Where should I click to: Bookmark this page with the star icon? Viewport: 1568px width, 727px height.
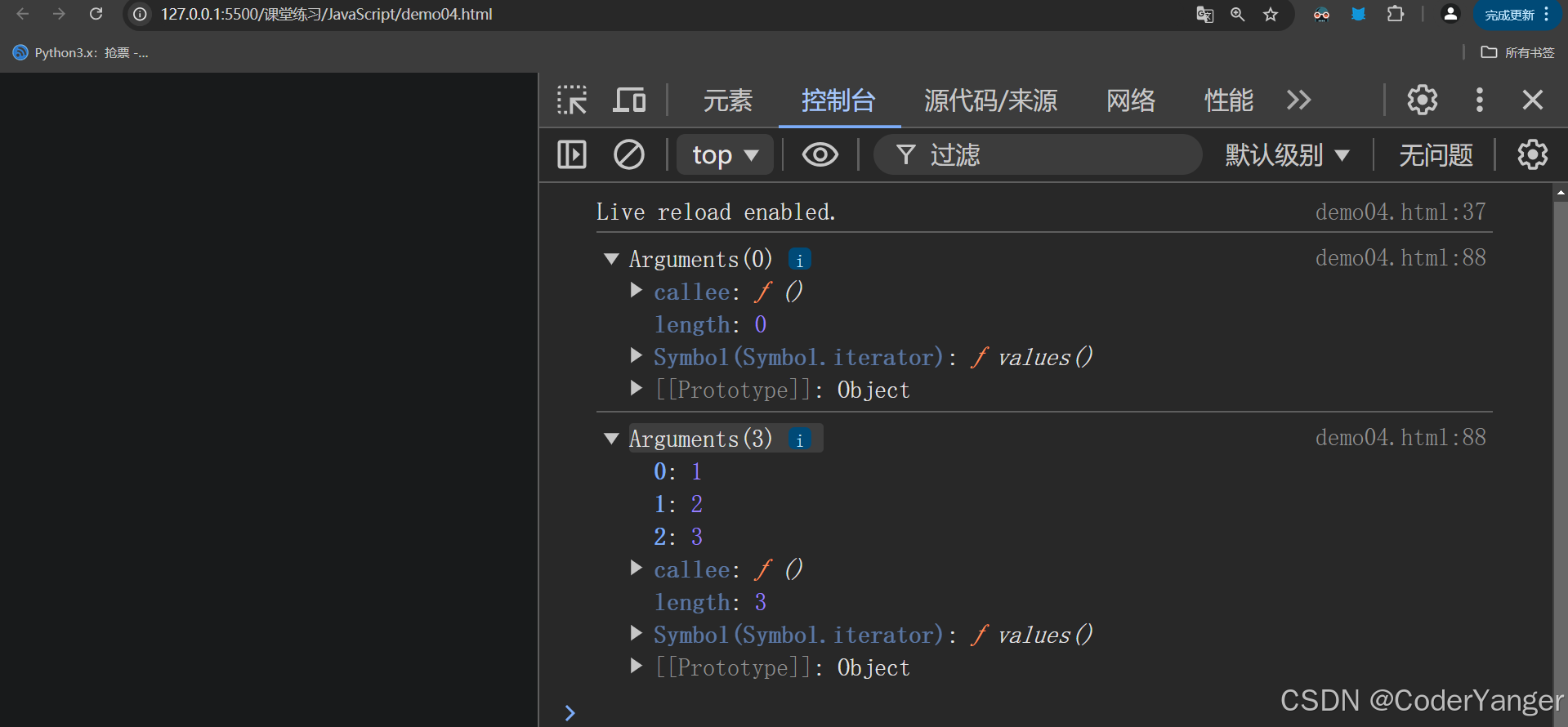(x=1271, y=14)
